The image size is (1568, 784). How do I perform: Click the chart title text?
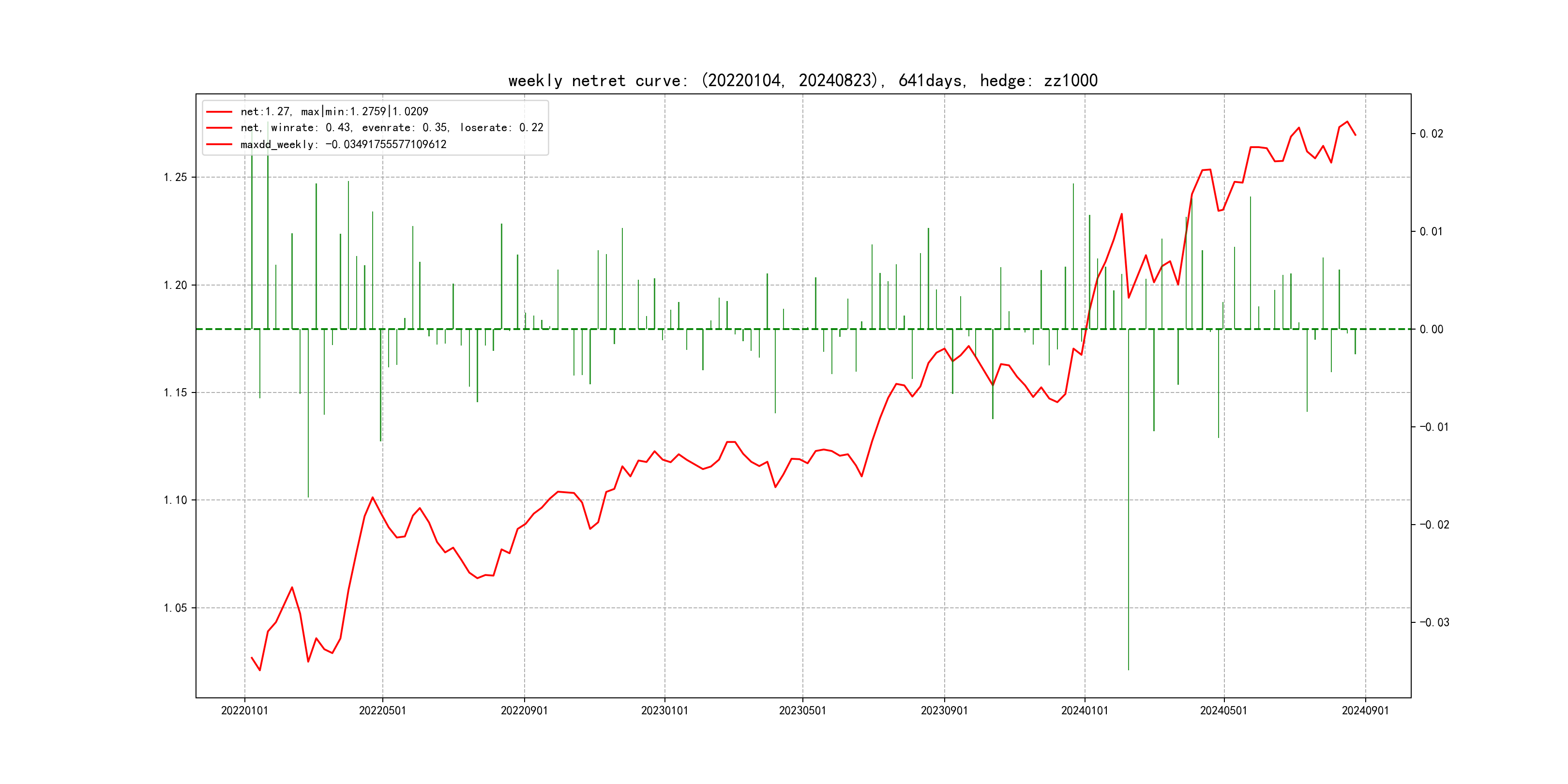point(802,80)
